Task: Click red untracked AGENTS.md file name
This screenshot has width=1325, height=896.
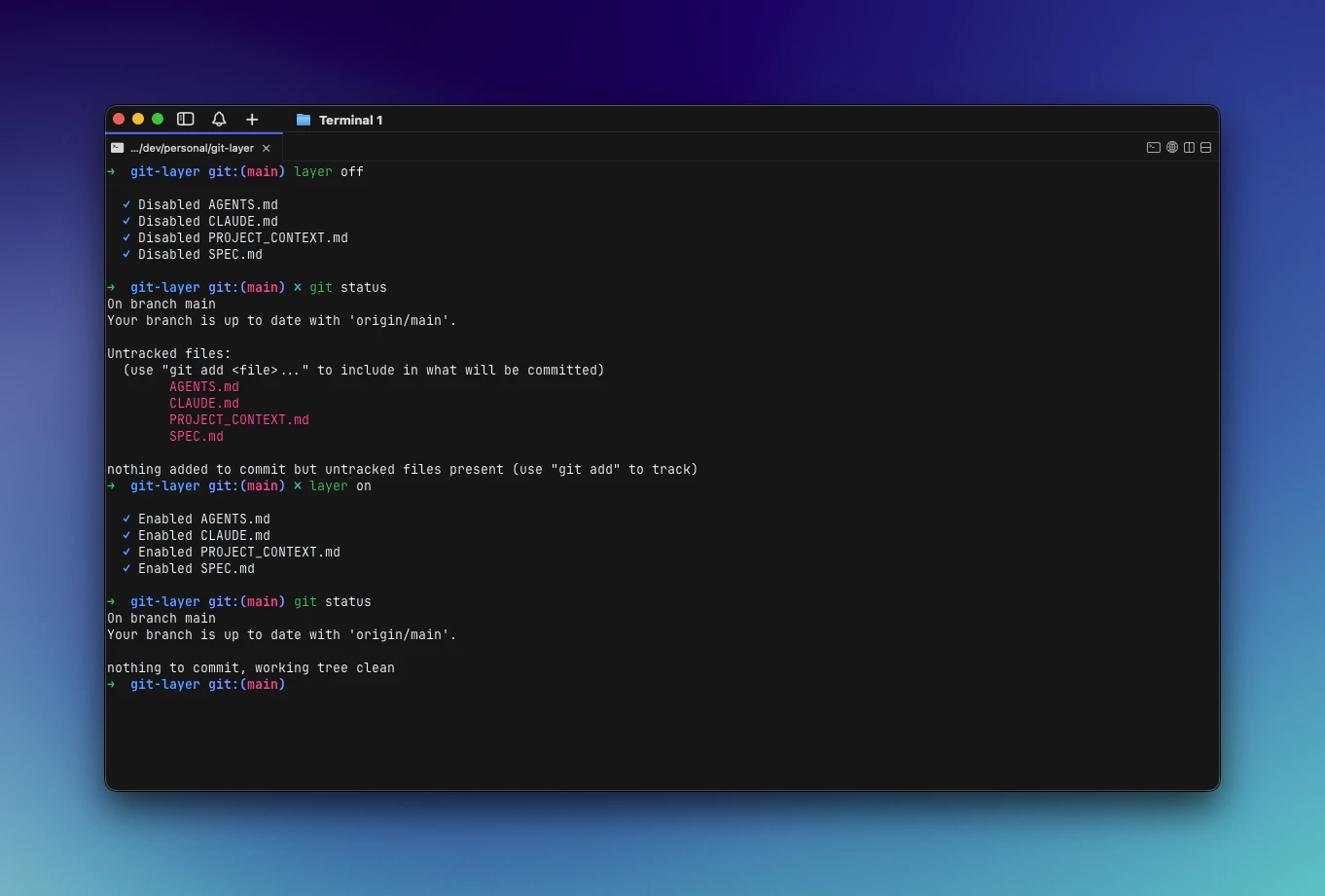Action: (204, 386)
